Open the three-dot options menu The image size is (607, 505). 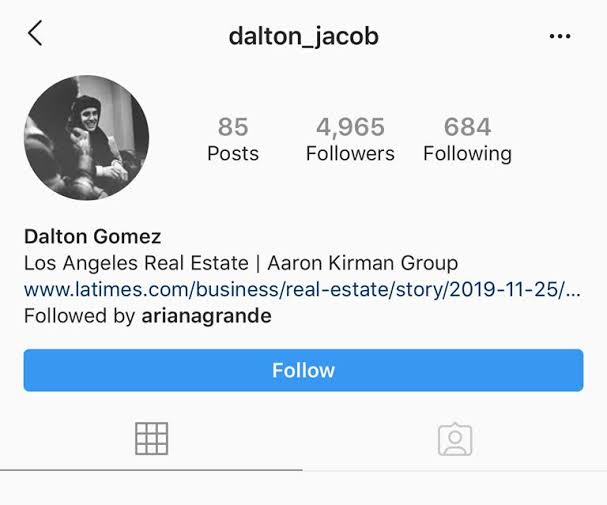pyautogui.click(x=560, y=36)
